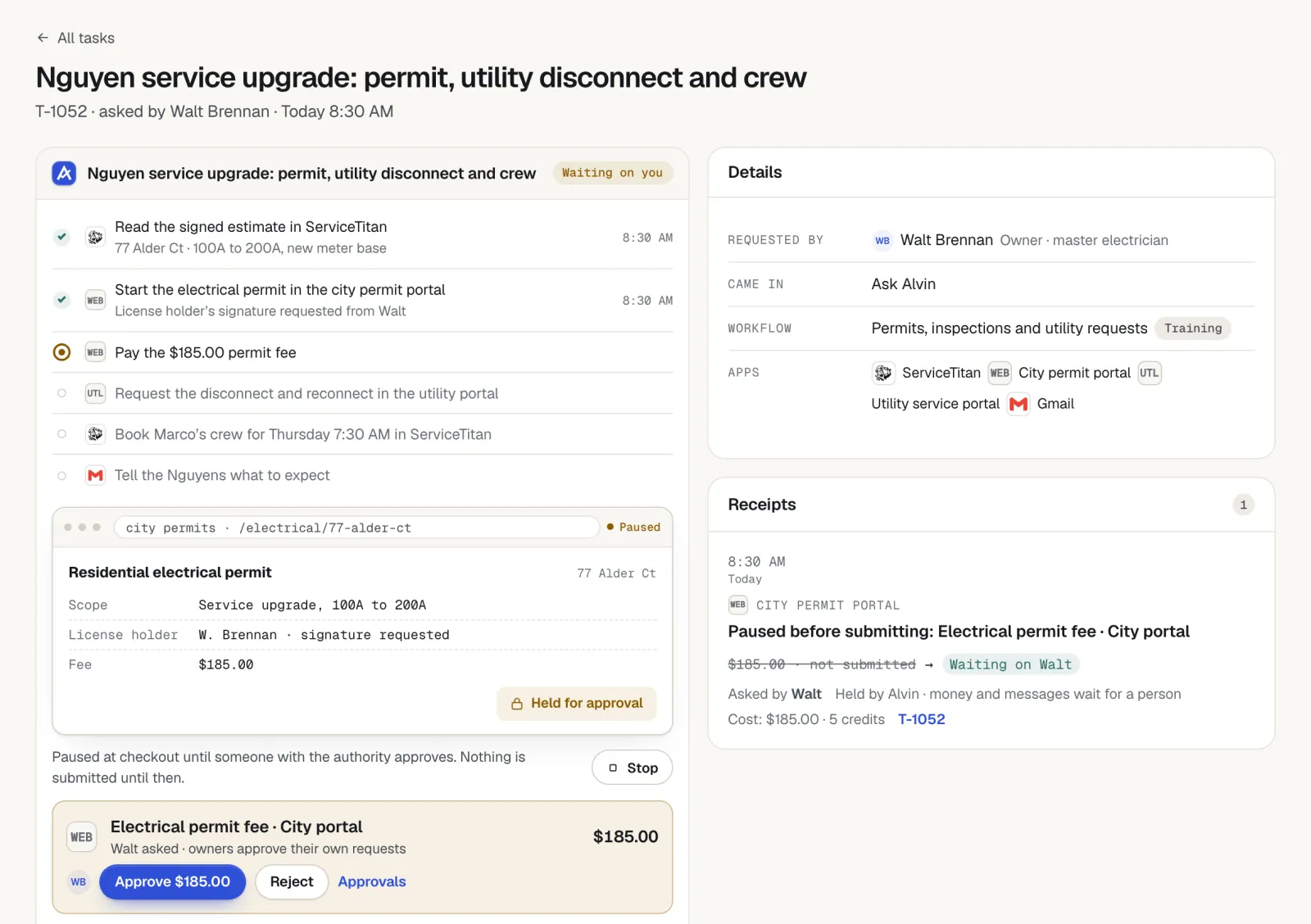
Task: Click the Training tag next to workflow
Action: (1193, 328)
